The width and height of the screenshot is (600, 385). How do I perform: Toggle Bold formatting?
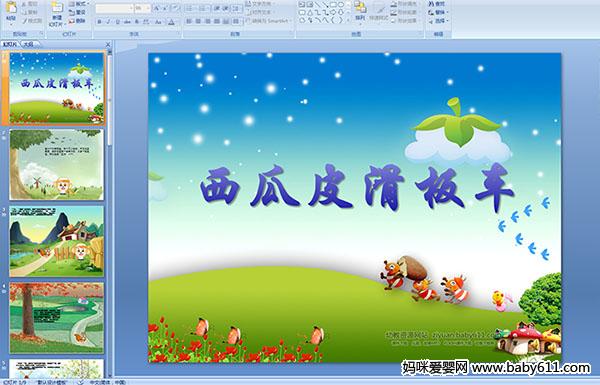99,22
